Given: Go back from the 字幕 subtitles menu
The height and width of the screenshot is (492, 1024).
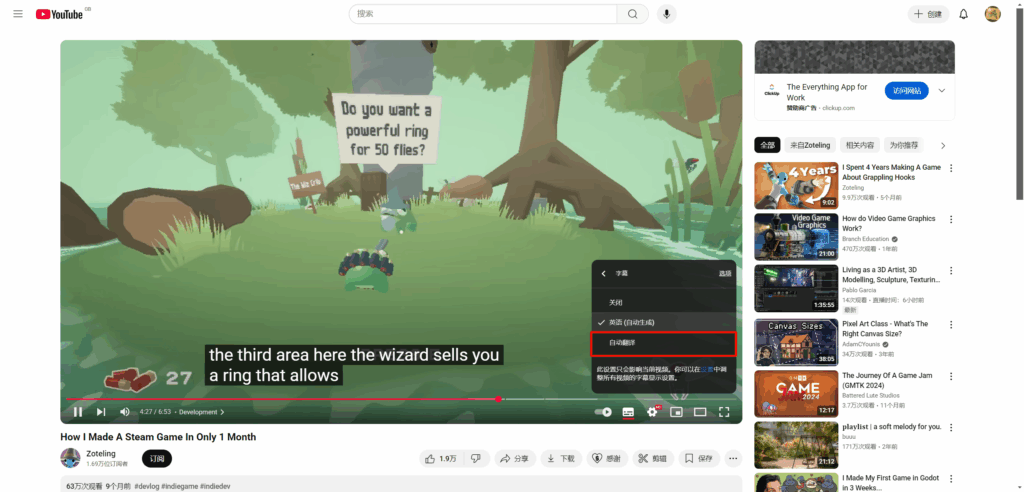Looking at the screenshot, I should pos(603,274).
